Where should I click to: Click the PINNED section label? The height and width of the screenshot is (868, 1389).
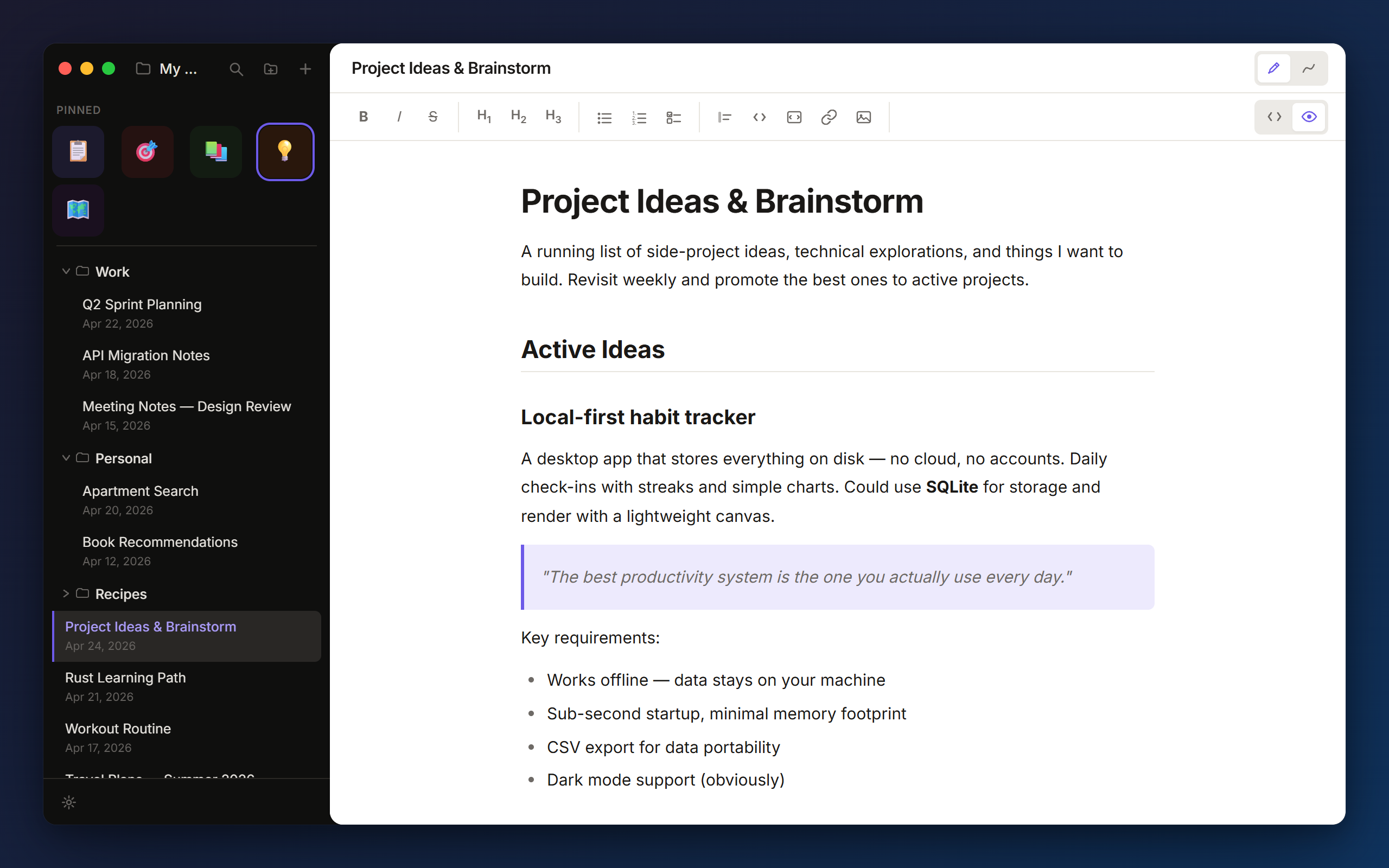79,110
